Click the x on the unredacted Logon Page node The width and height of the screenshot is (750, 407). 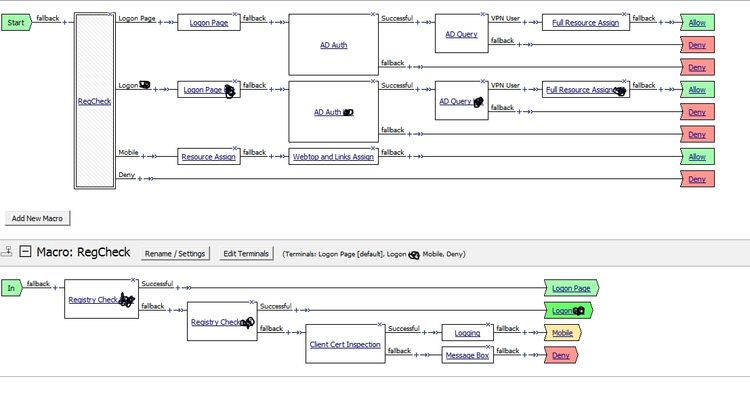tap(235, 14)
